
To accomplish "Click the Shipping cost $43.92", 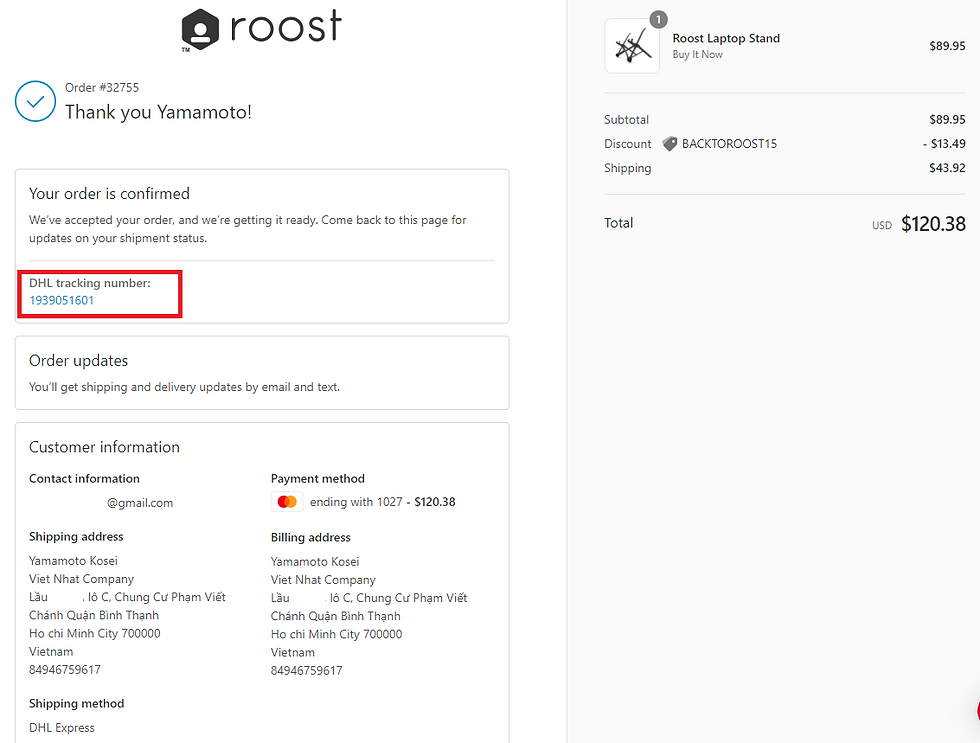I will 947,168.
